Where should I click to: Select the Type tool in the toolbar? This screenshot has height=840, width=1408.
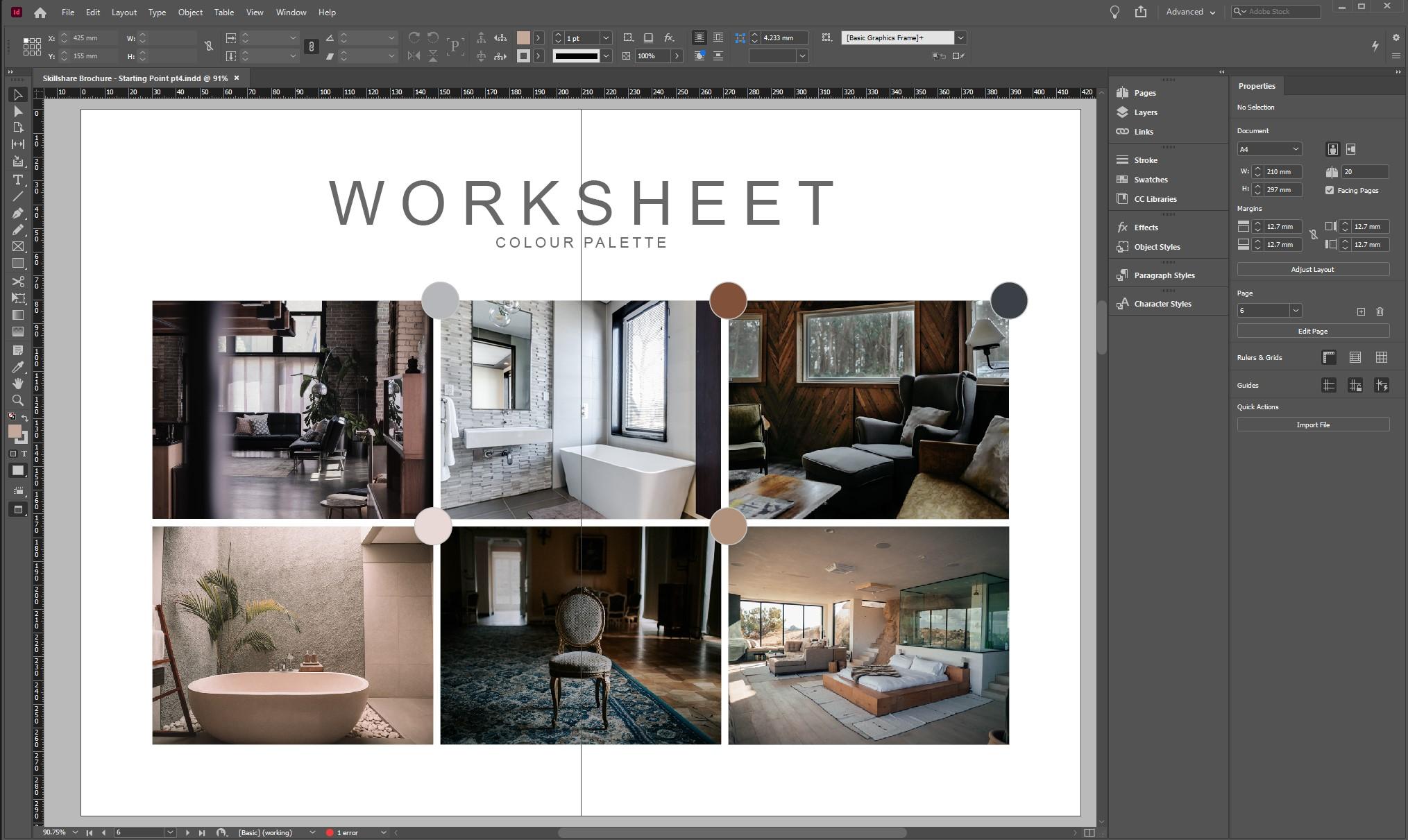[18, 180]
